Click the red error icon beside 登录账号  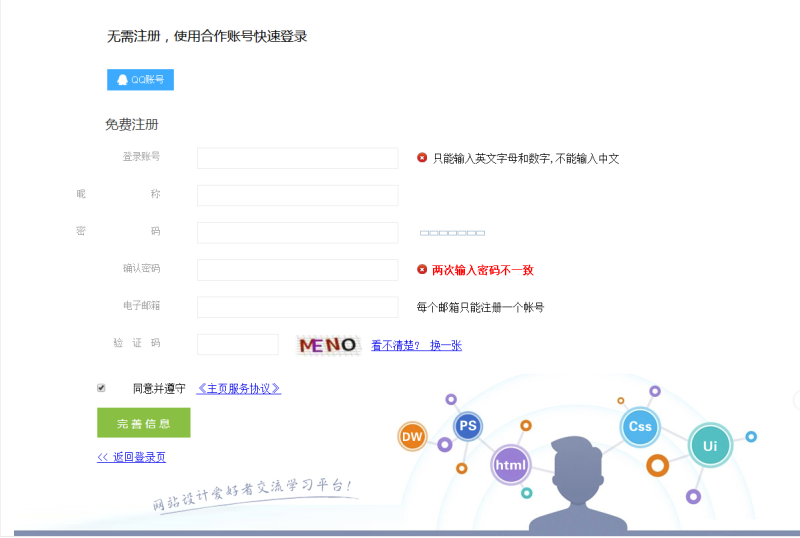tap(422, 158)
